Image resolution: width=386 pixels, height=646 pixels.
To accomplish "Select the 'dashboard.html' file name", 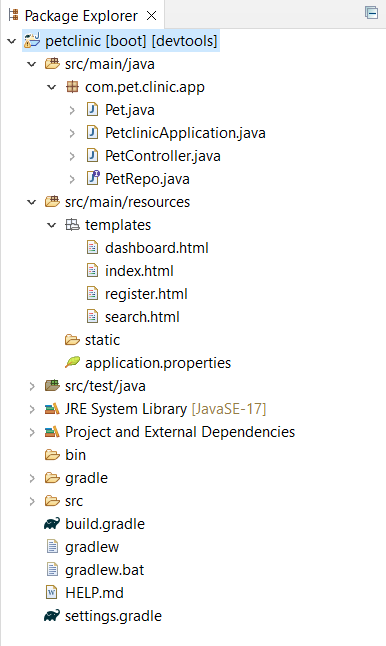I will (157, 248).
